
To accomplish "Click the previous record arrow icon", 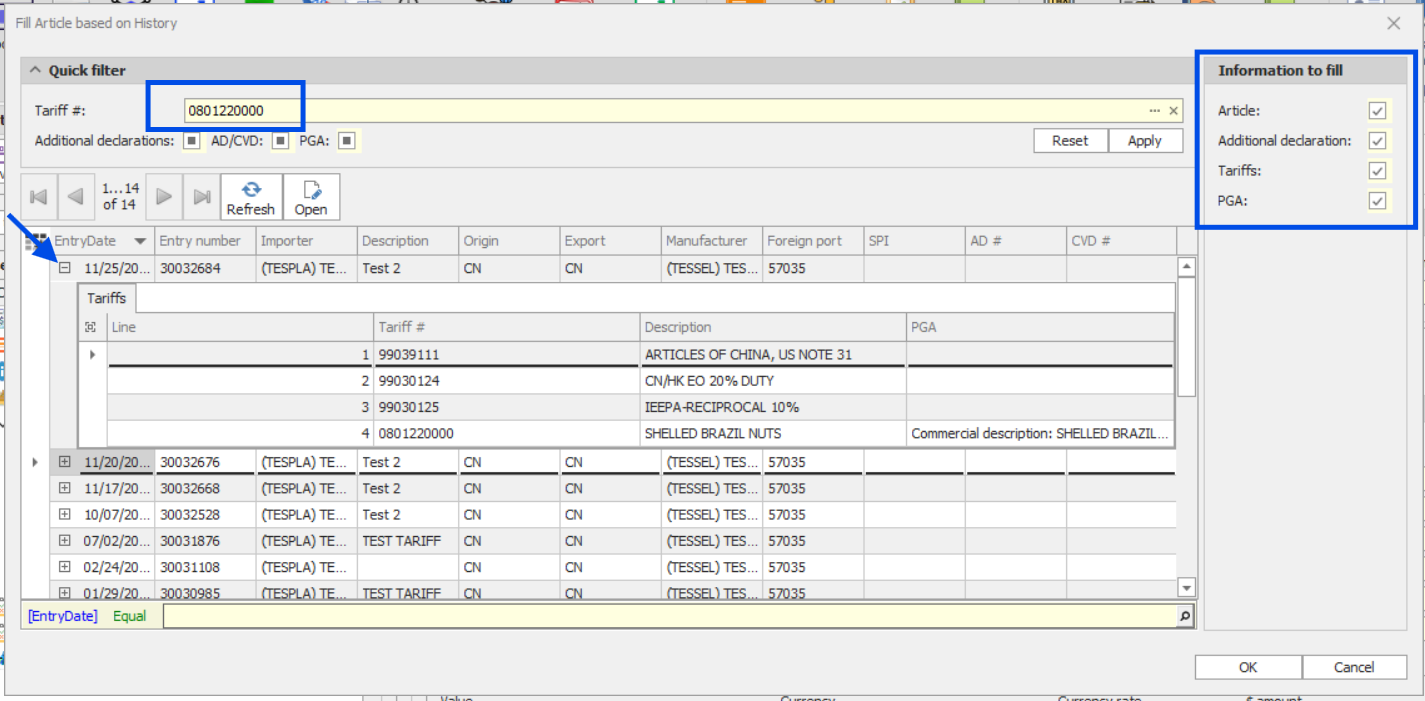I will (x=76, y=196).
